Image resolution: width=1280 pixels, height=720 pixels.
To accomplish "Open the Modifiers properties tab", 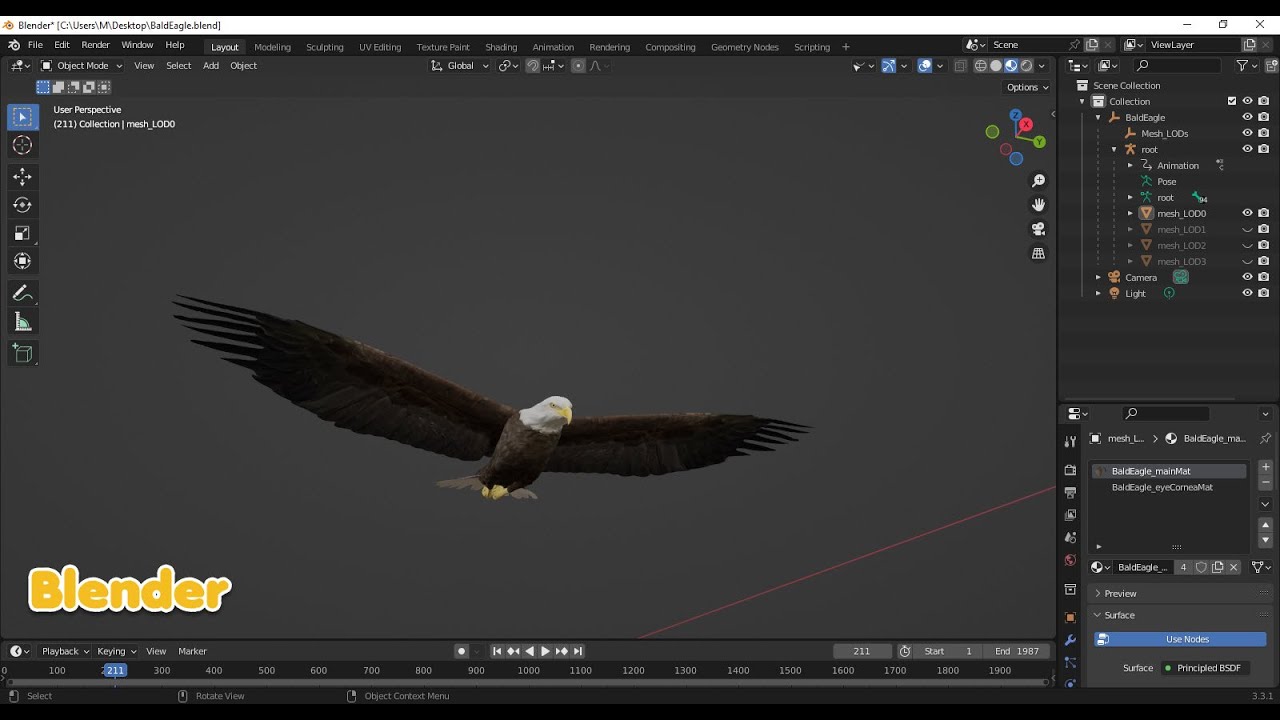I will click(1070, 640).
